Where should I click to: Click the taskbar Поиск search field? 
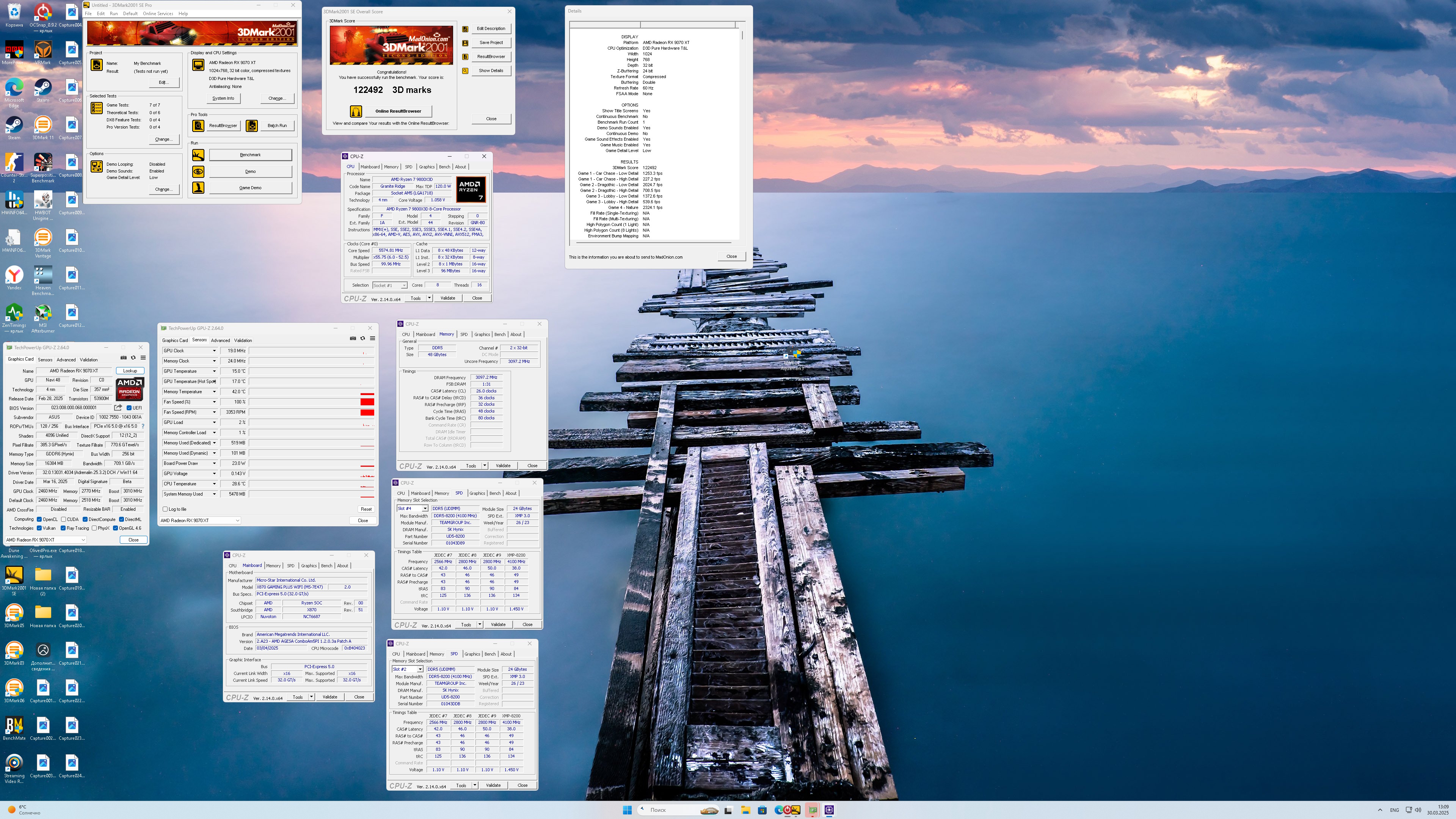(x=679, y=810)
